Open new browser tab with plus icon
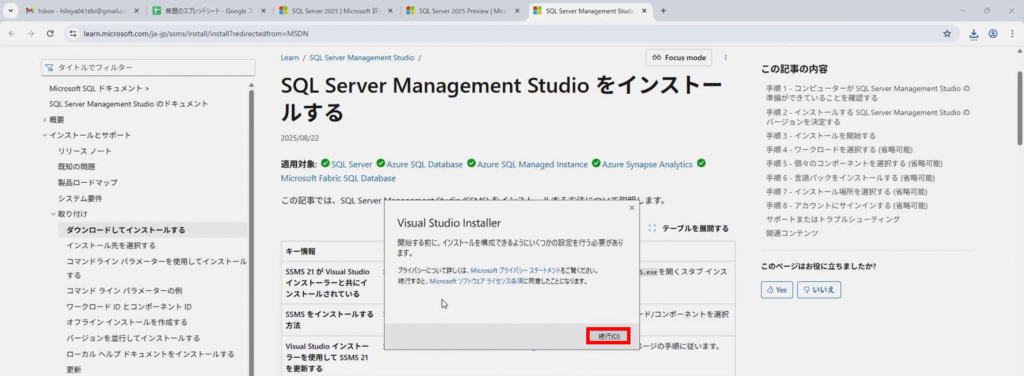The height and width of the screenshot is (376, 1024). pos(664,10)
